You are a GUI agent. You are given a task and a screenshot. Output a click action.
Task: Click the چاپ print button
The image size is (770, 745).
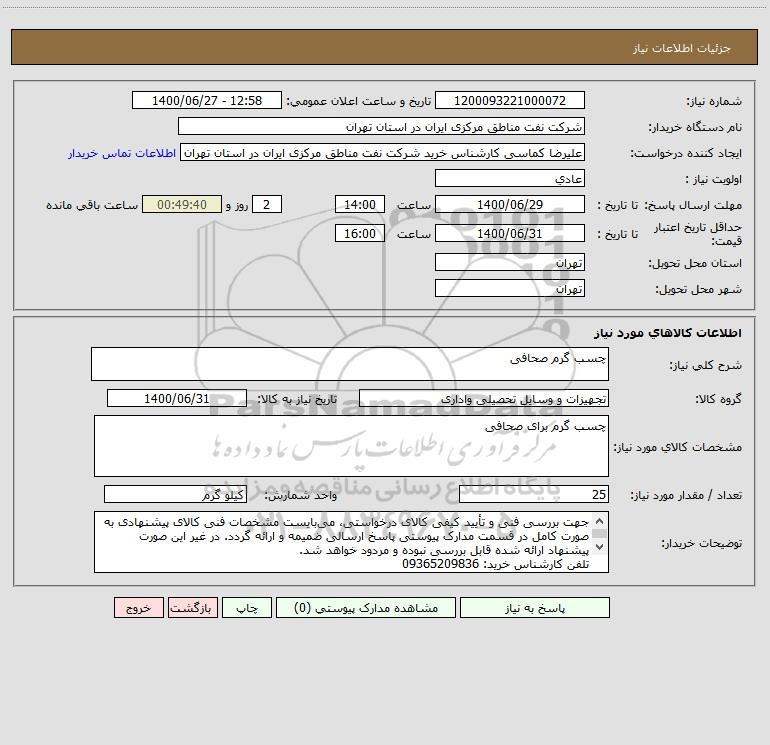click(247, 608)
